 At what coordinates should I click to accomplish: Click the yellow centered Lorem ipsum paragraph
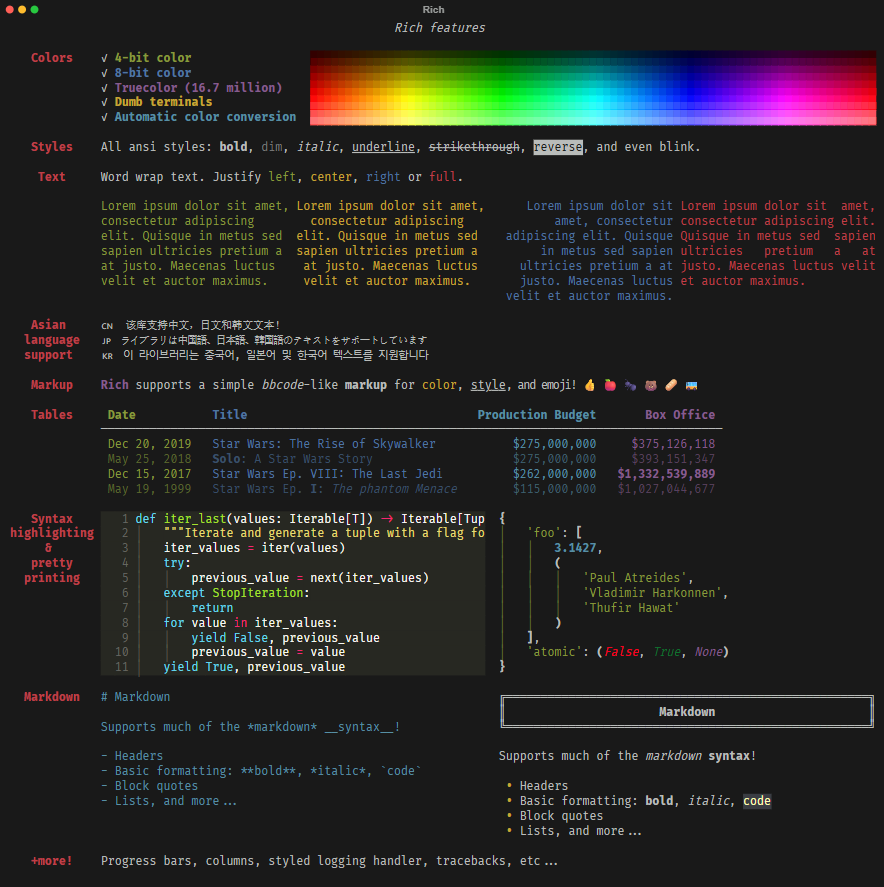coord(390,243)
